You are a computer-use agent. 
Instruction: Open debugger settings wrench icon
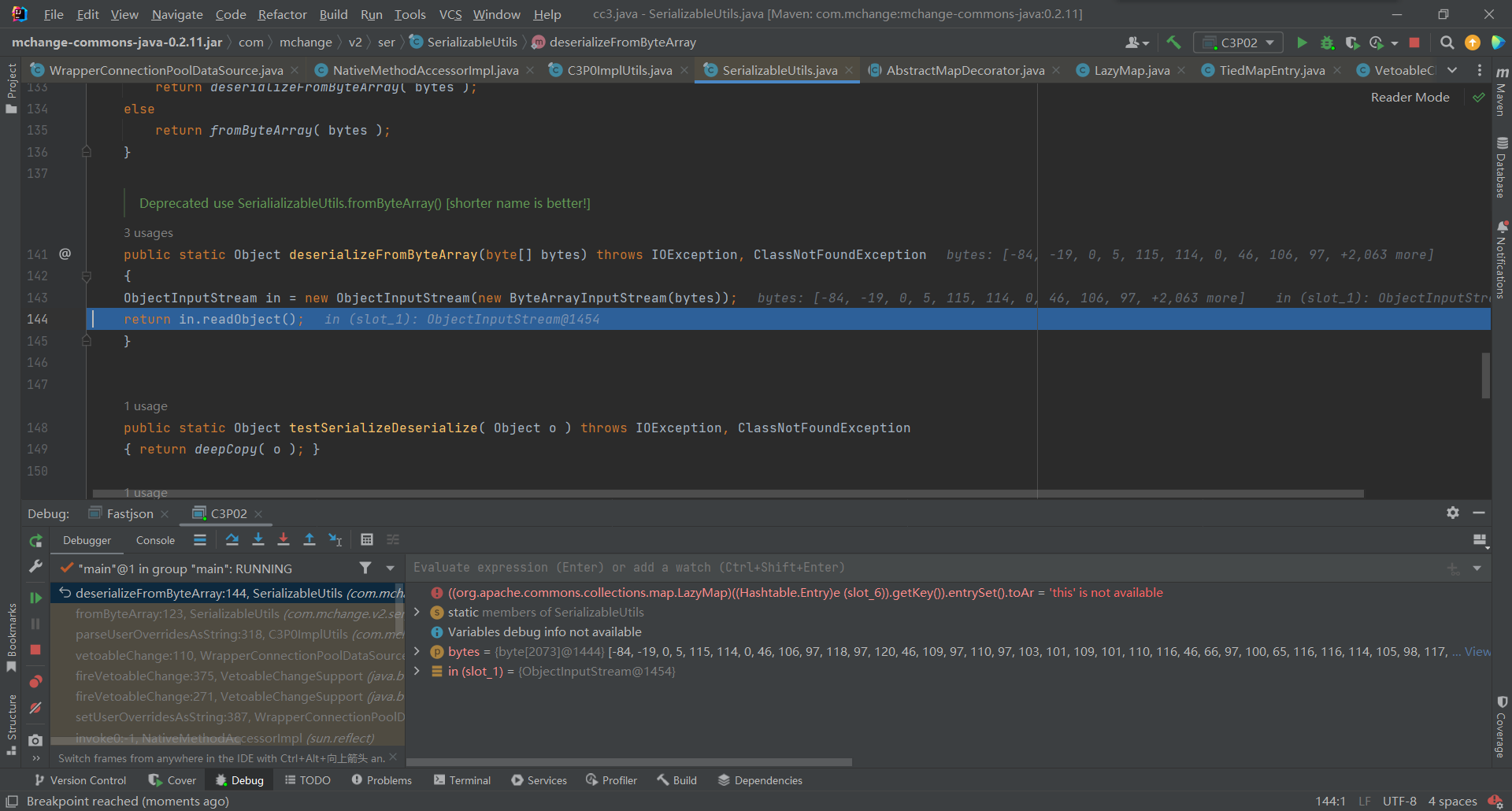pos(35,566)
